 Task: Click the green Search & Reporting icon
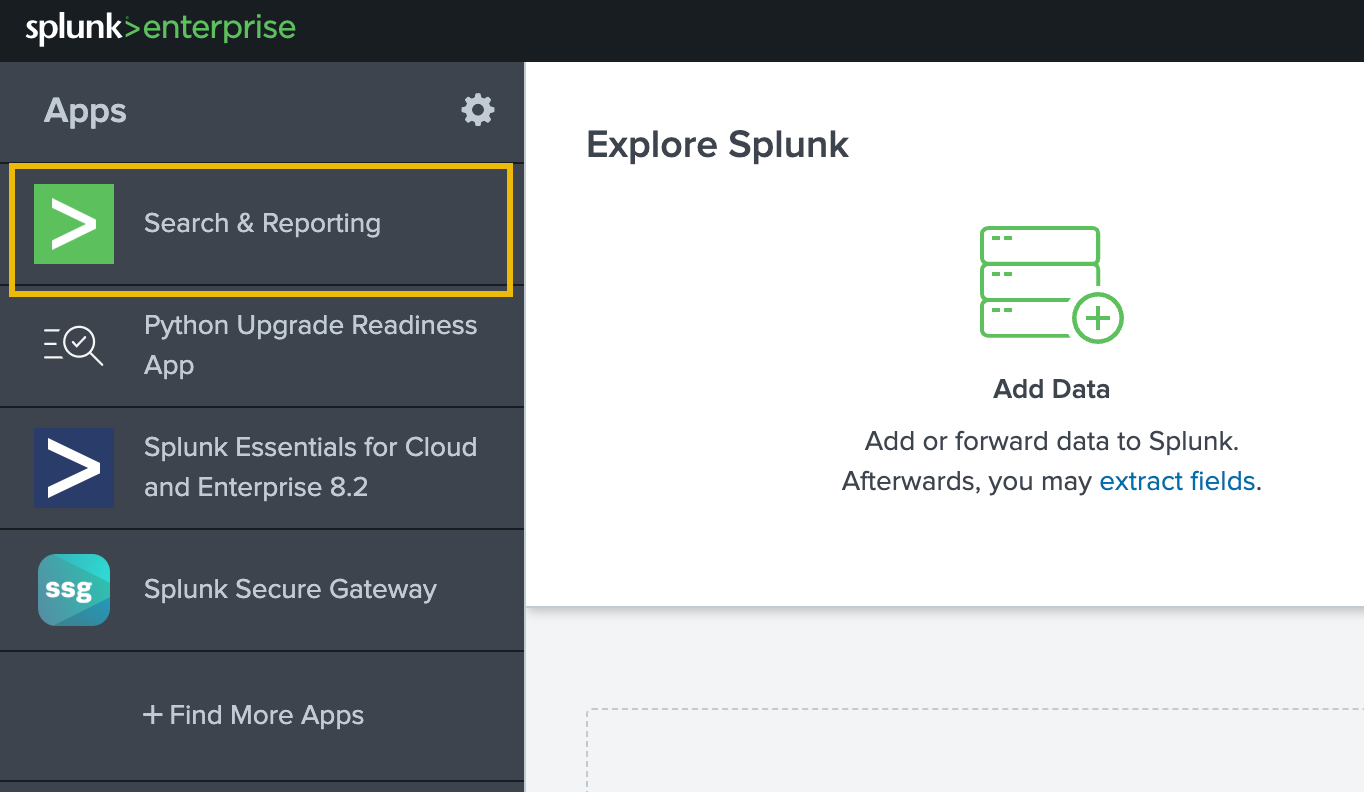coord(74,224)
